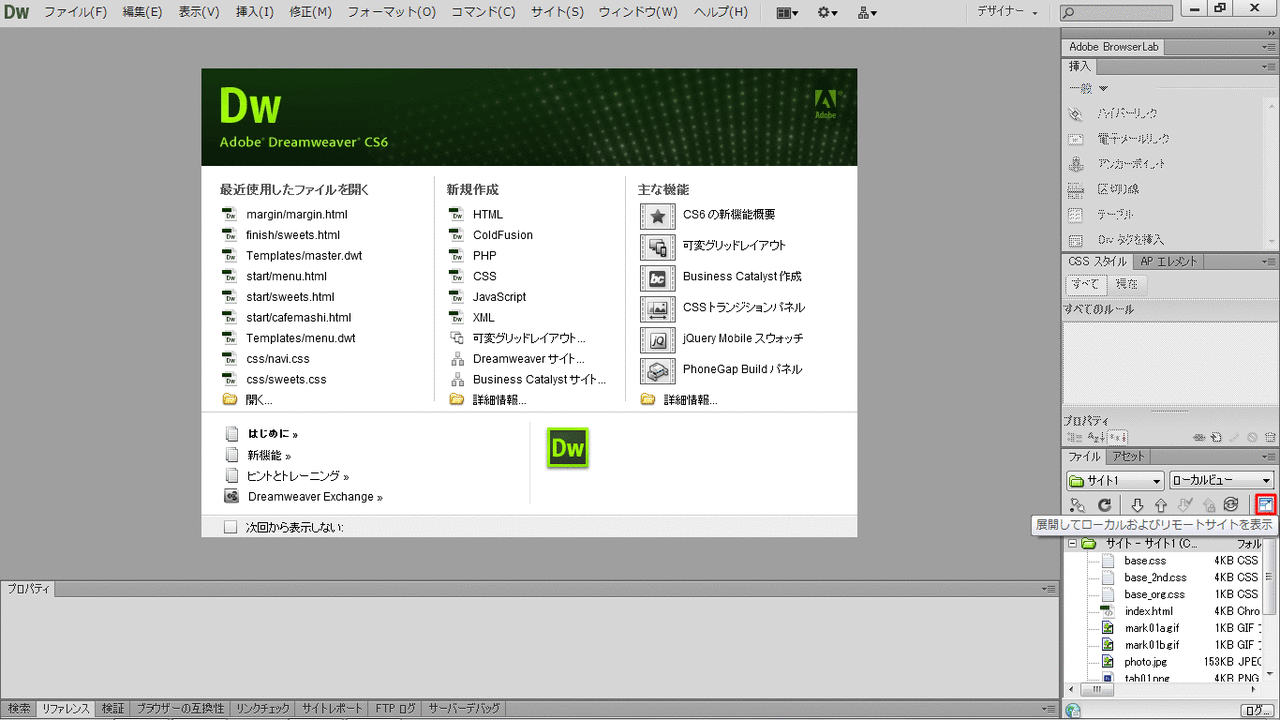
Task: Switch to the リンクチェック tab
Action: 262,709
